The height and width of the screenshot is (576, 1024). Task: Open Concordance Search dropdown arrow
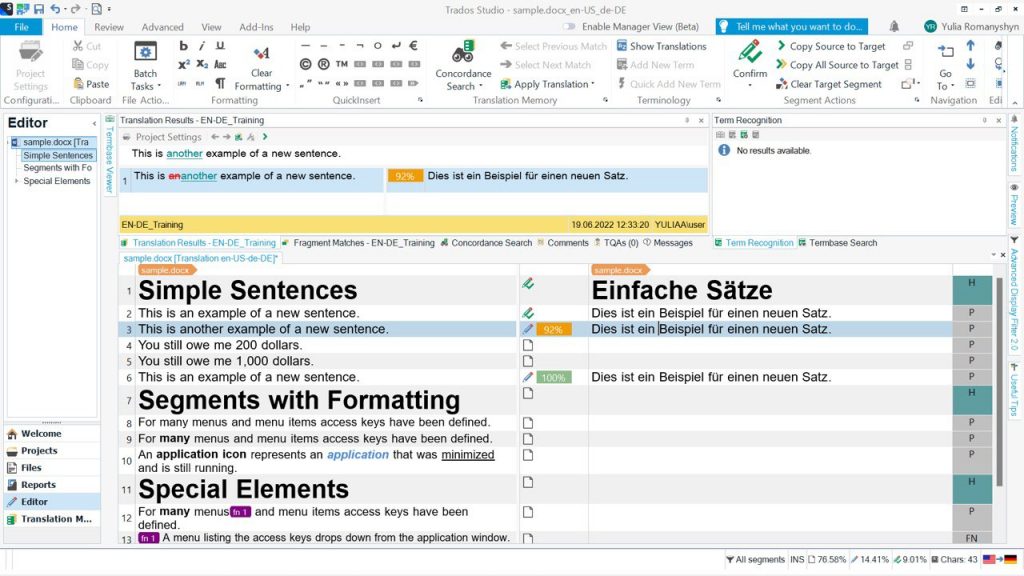[481, 86]
